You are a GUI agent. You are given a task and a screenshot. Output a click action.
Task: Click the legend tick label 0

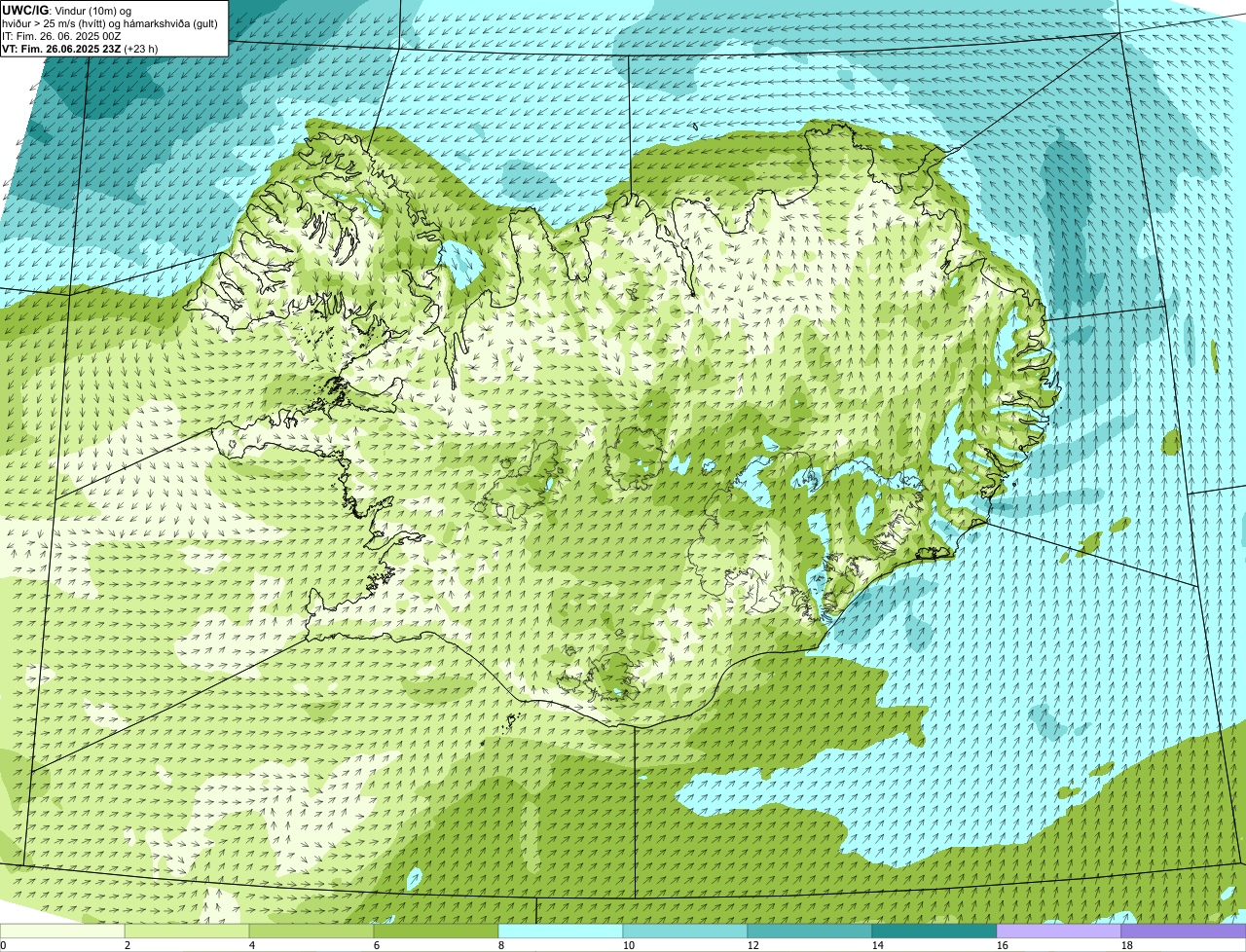point(3,945)
